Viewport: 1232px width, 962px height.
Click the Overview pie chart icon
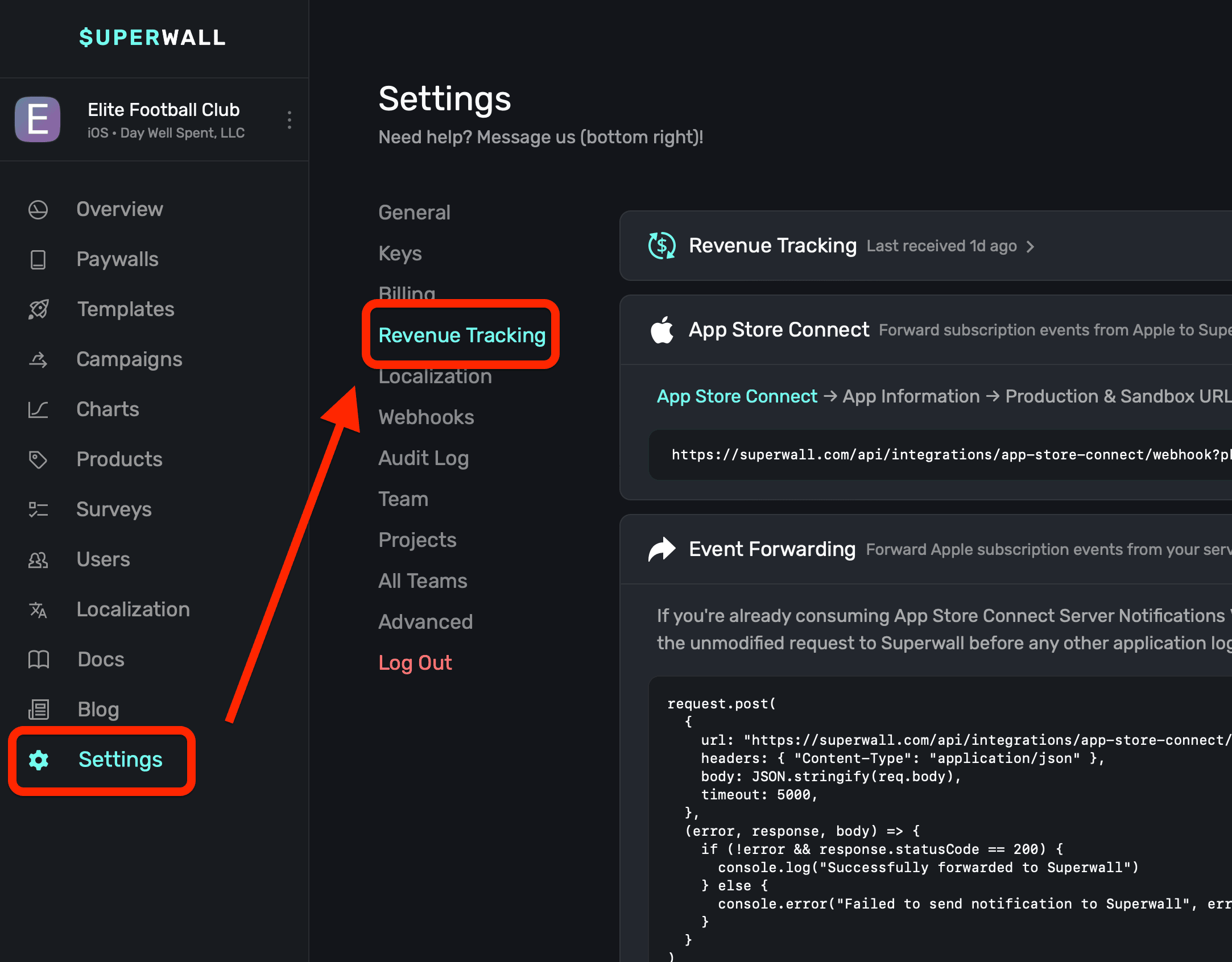38,210
